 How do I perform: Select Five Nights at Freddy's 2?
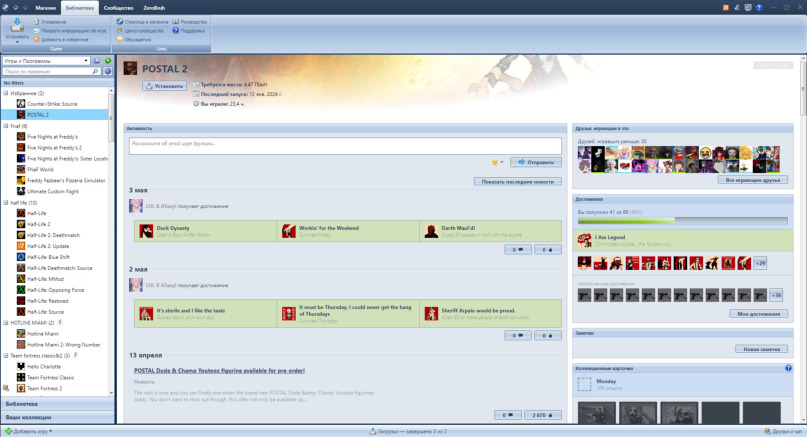[x=55, y=148]
